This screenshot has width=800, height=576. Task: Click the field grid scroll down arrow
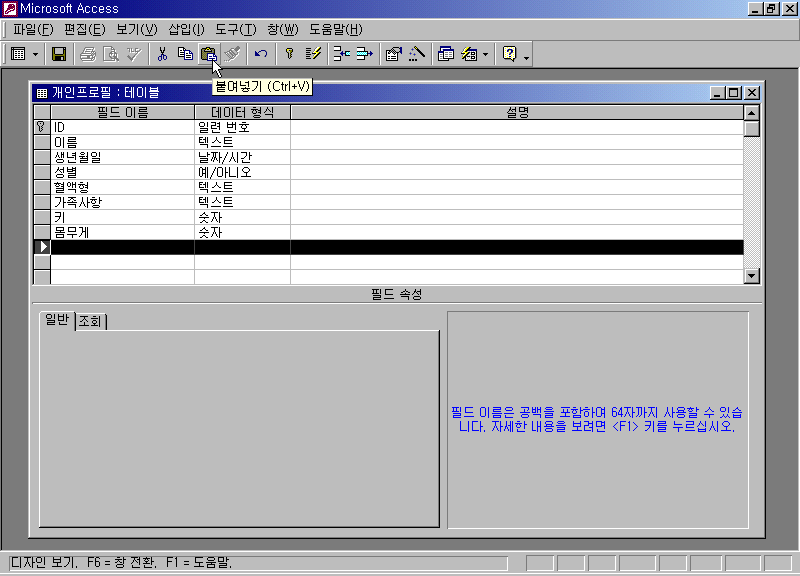pos(752,276)
